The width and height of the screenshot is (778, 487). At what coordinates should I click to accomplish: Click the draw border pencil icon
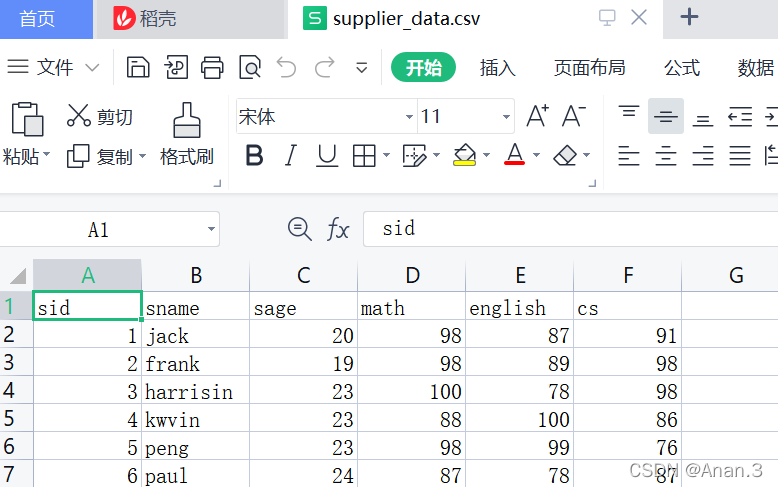click(414, 156)
